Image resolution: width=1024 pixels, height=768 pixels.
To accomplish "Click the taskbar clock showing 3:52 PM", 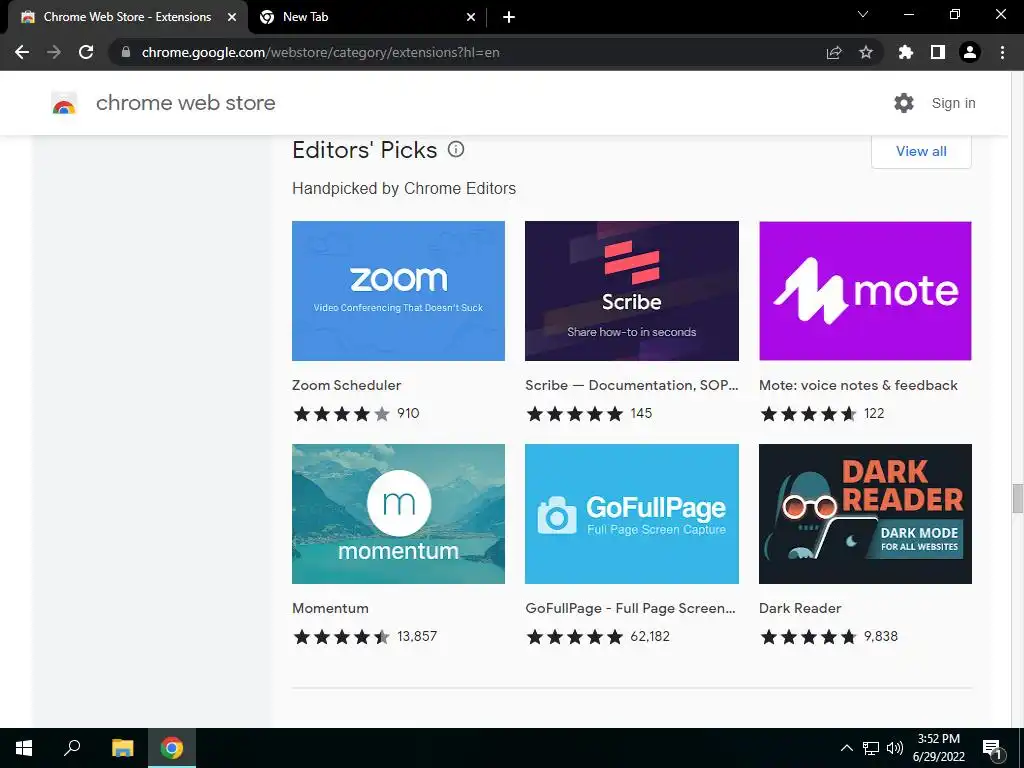I will click(938, 748).
